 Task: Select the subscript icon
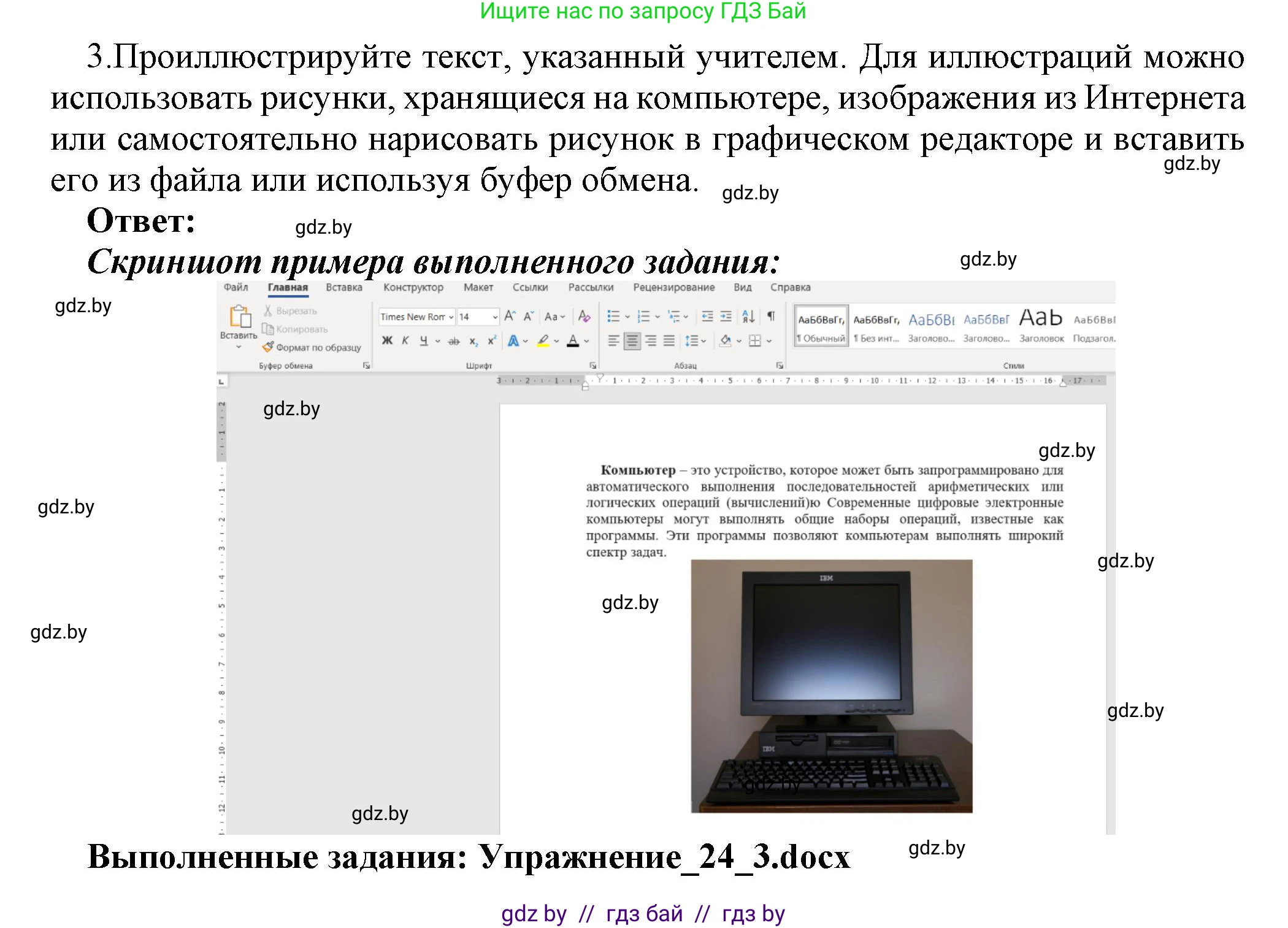coord(474,341)
